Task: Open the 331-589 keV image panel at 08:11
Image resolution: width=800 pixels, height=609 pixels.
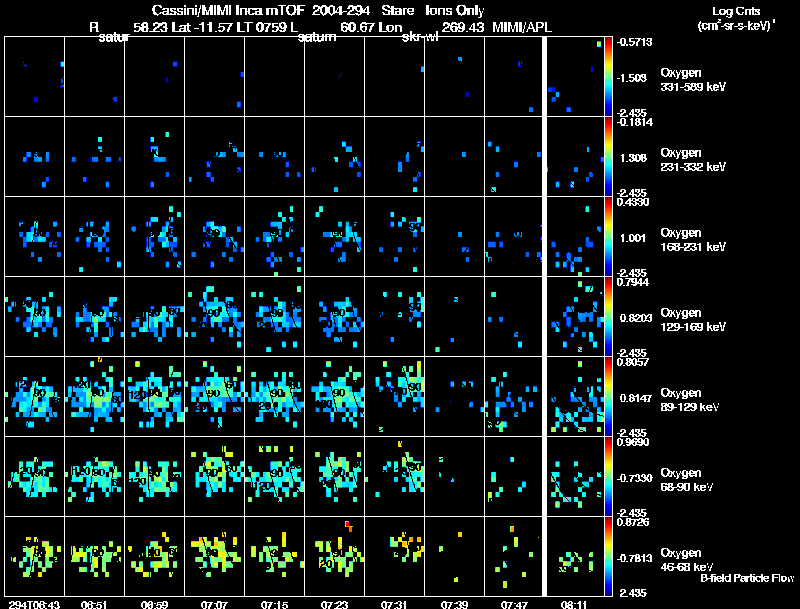Action: [x=576, y=77]
